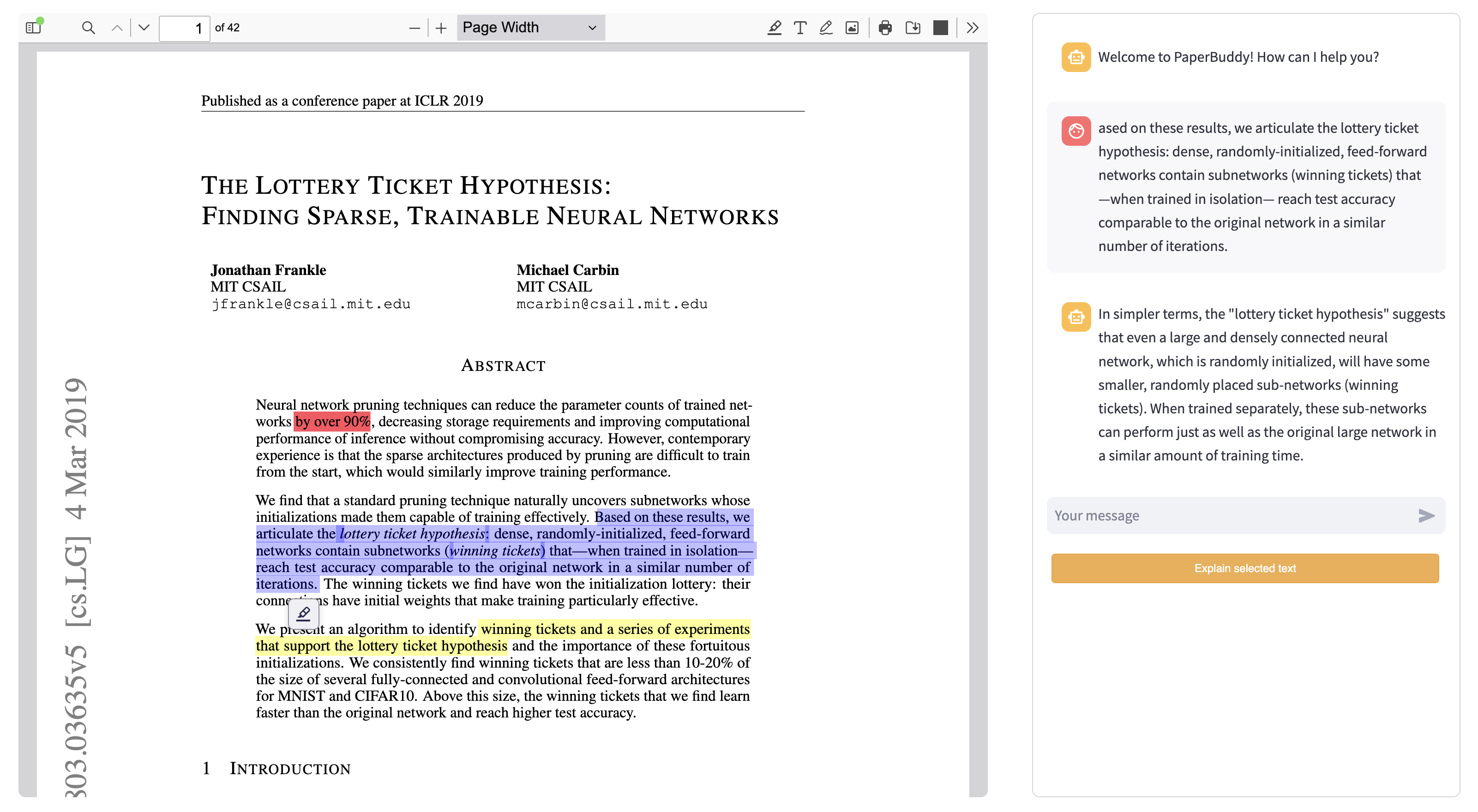Image resolution: width=1478 pixels, height=812 pixels.
Task: Zoom in on the document
Action: coord(441,28)
